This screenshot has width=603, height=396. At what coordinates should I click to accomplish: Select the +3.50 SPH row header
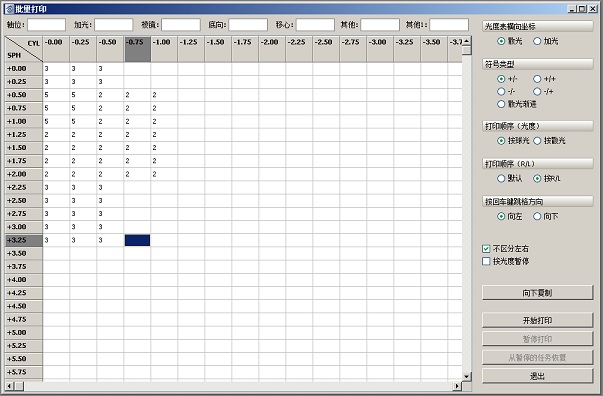[x=23, y=253]
